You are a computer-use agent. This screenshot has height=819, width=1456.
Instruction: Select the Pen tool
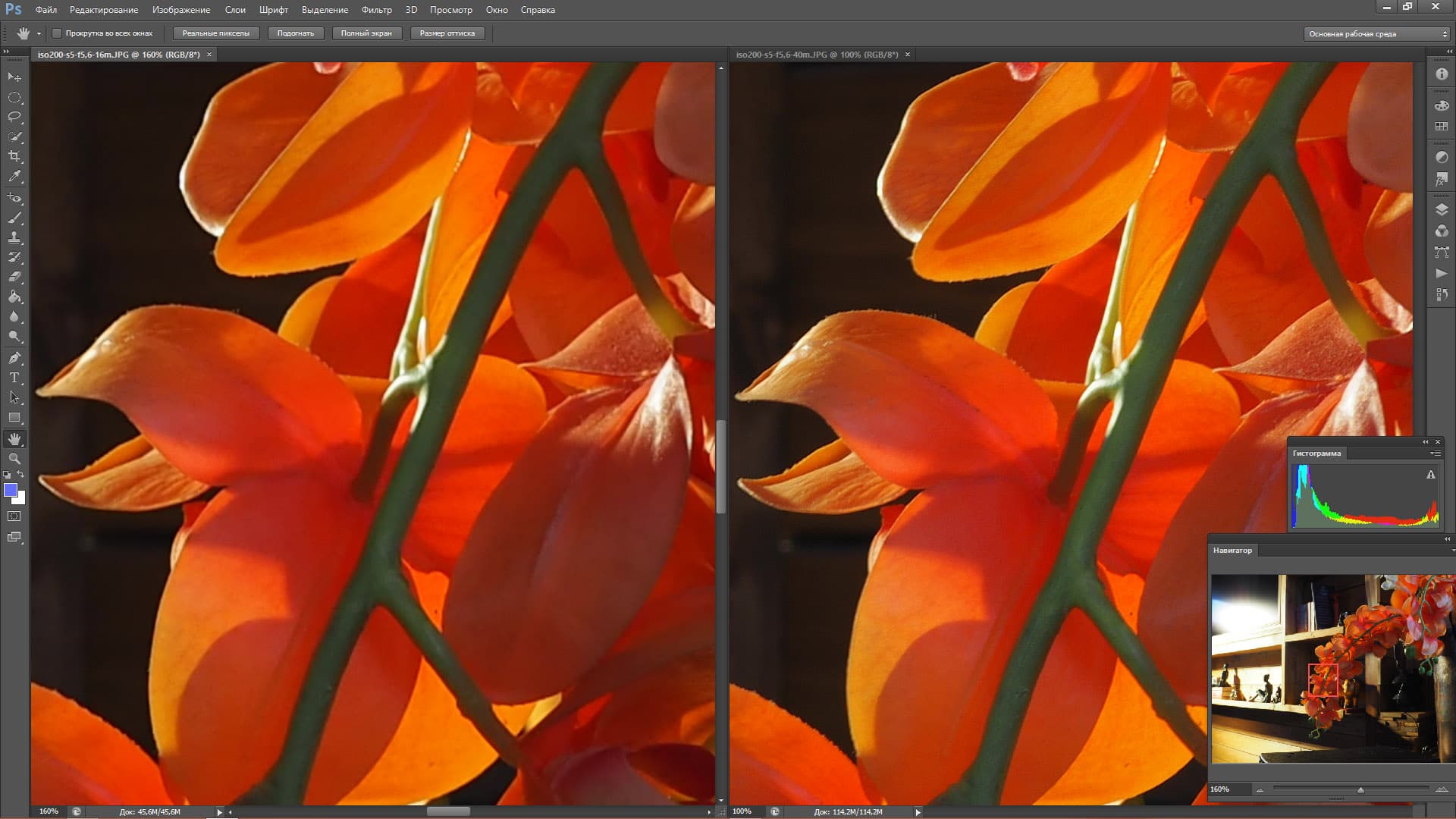(14, 358)
